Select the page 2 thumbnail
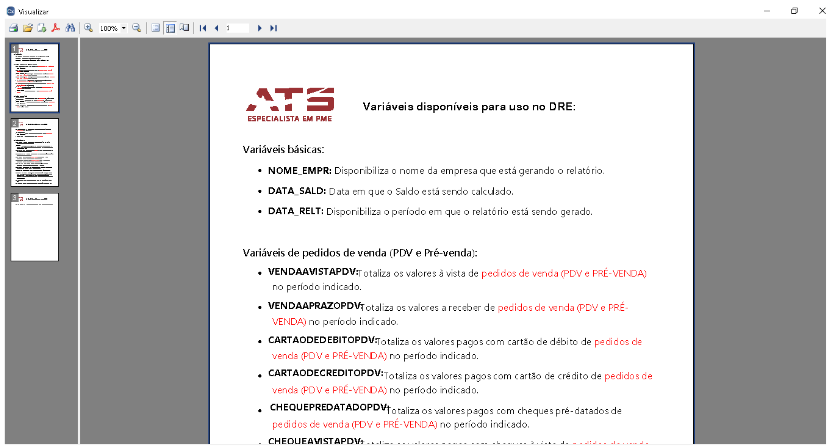Screen dimensions: 834x447 click(35, 152)
